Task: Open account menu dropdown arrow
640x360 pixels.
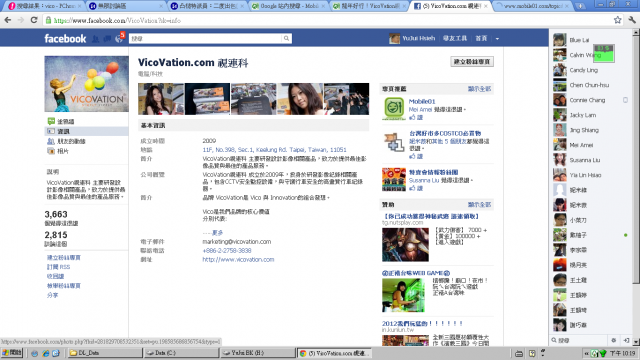Action: (x=497, y=39)
